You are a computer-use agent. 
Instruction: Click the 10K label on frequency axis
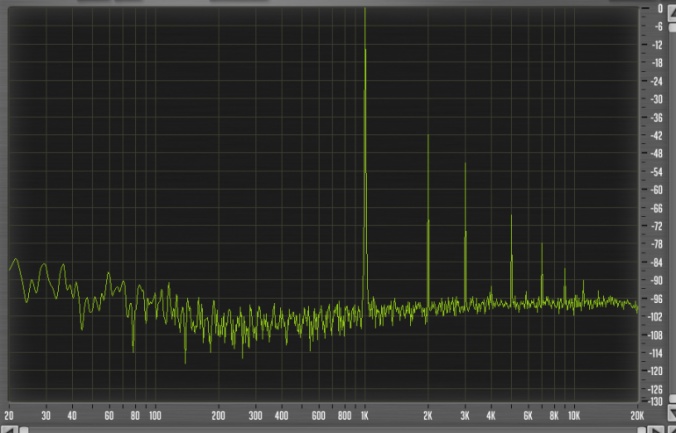click(573, 415)
